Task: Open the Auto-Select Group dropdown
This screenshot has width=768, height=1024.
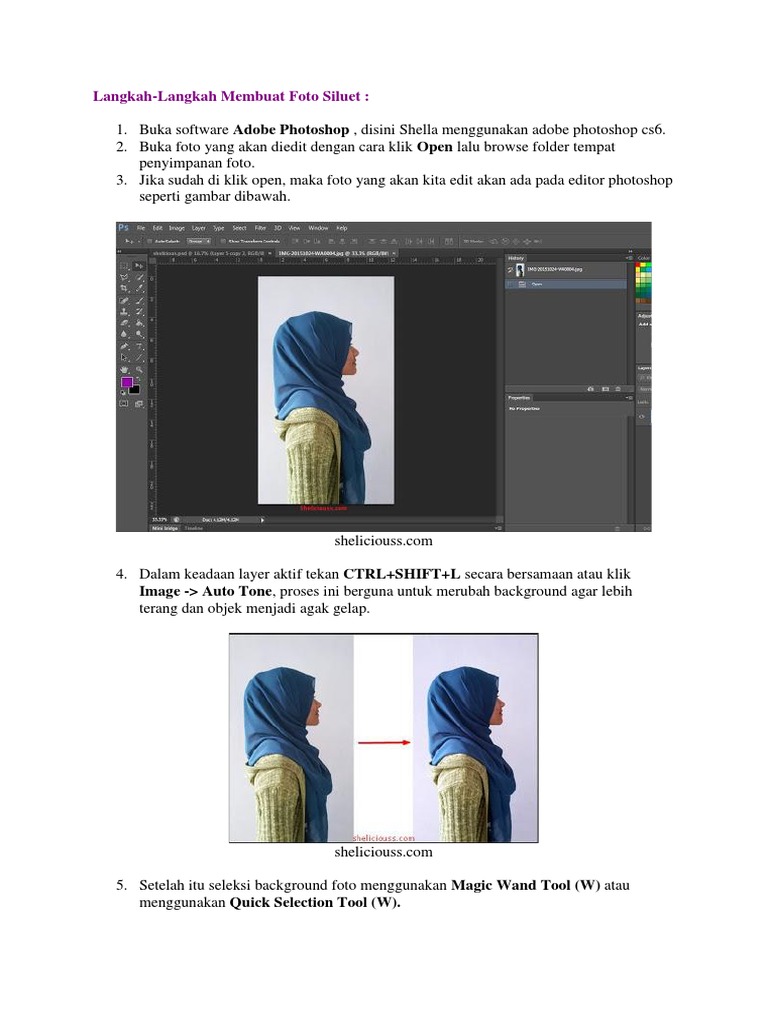Action: pyautogui.click(x=199, y=241)
